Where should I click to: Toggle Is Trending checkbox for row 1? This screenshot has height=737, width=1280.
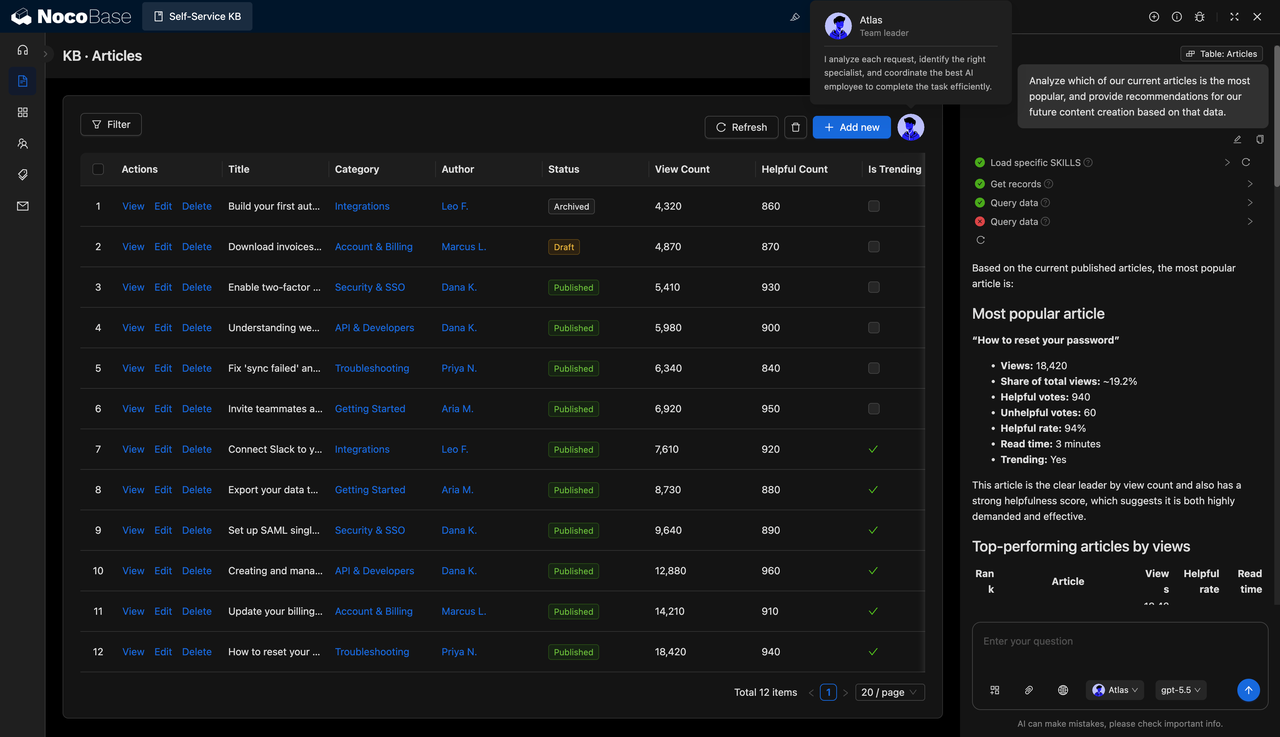tap(874, 206)
